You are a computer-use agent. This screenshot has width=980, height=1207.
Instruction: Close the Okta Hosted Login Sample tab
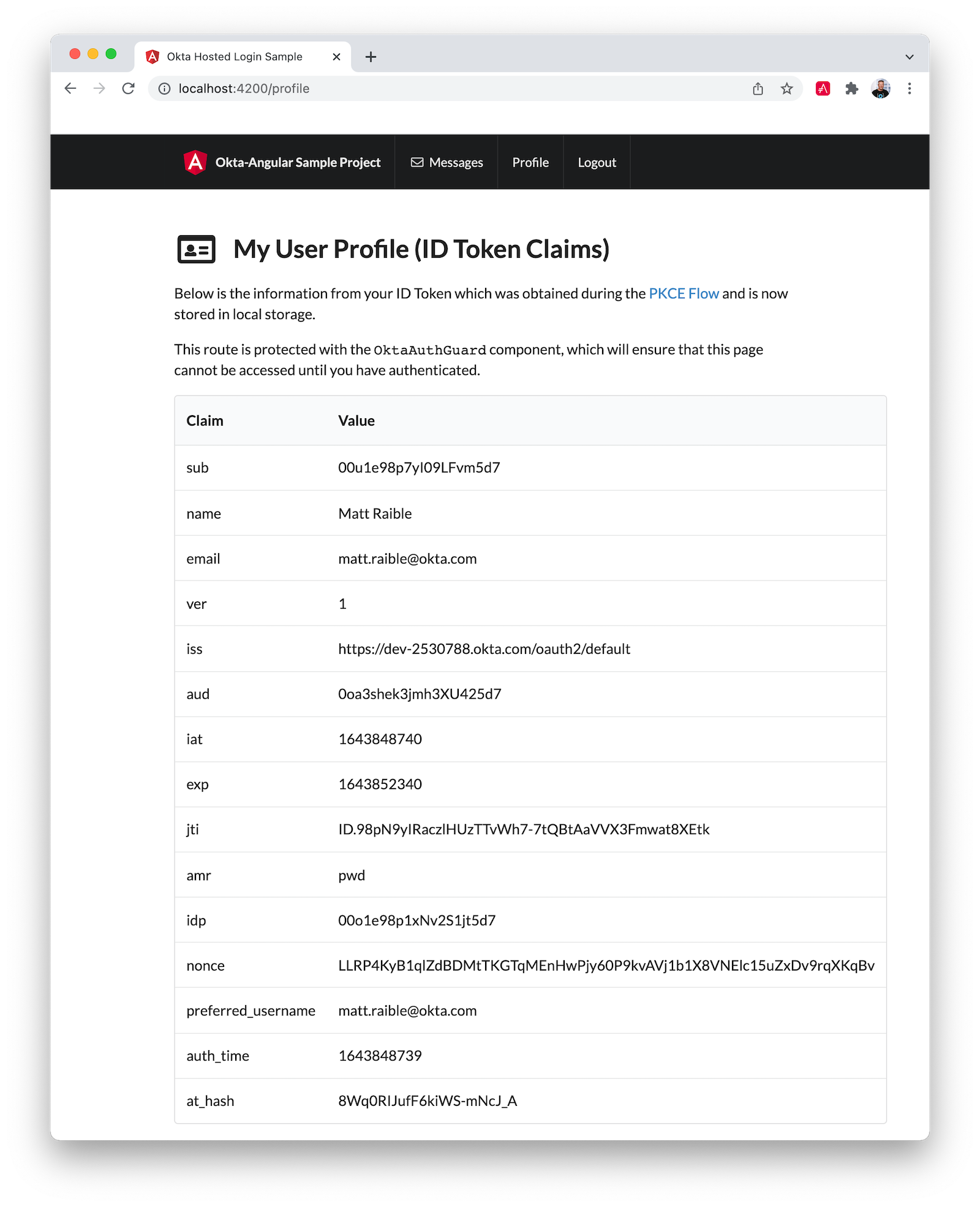336,57
